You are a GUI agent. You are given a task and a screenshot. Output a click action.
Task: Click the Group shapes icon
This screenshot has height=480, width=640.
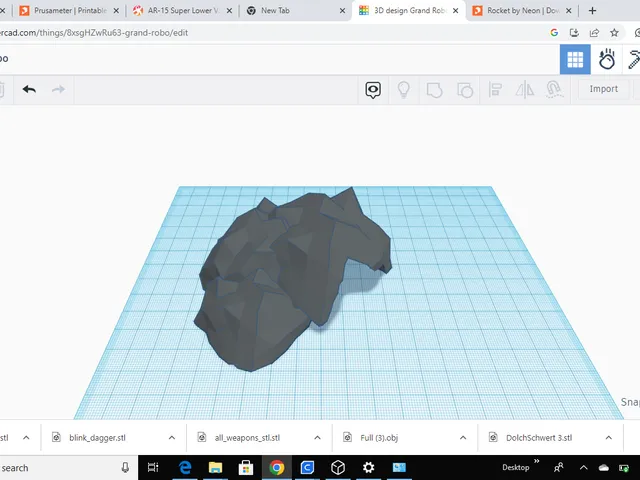point(434,90)
